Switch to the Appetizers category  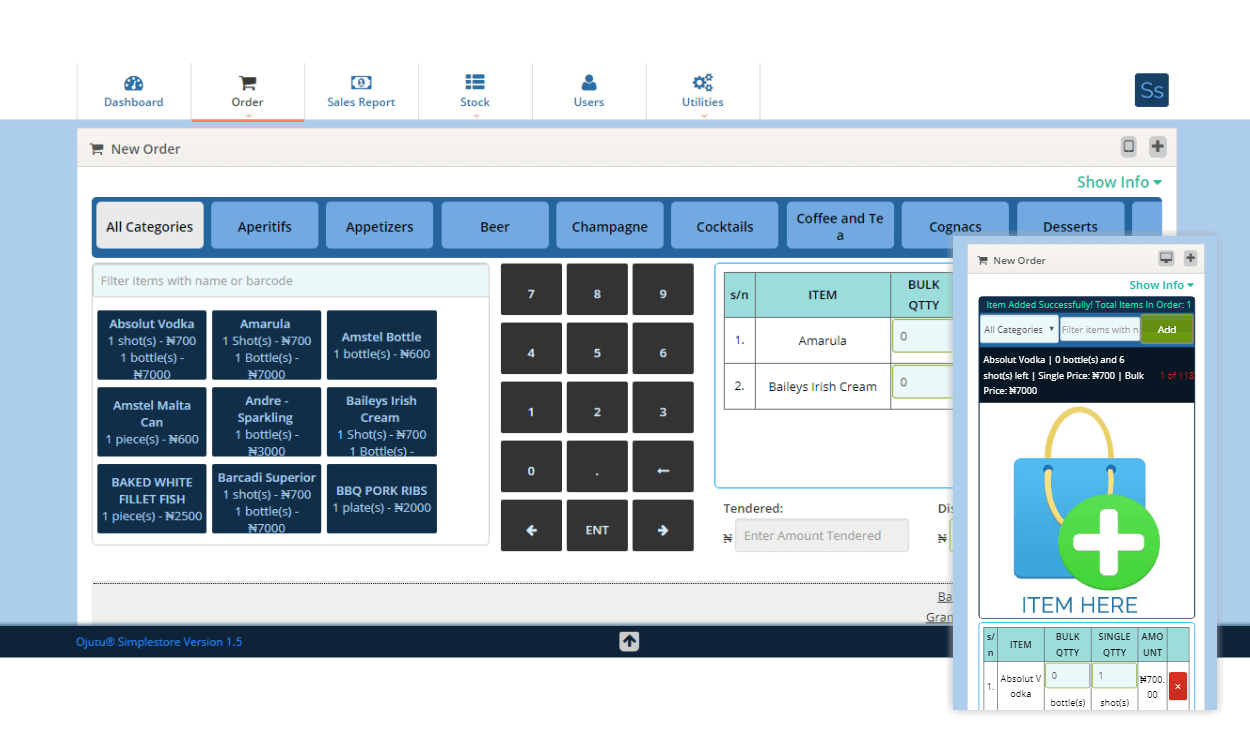[x=380, y=226]
